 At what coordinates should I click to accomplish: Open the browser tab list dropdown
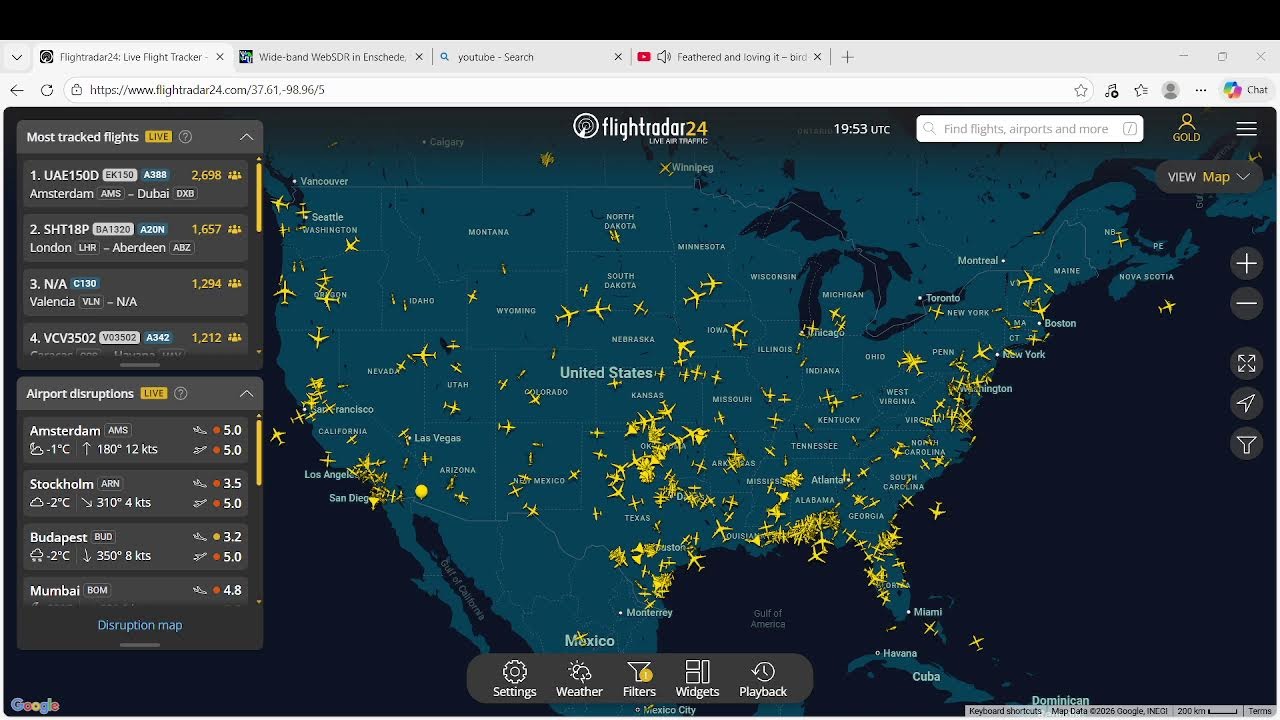[x=17, y=57]
